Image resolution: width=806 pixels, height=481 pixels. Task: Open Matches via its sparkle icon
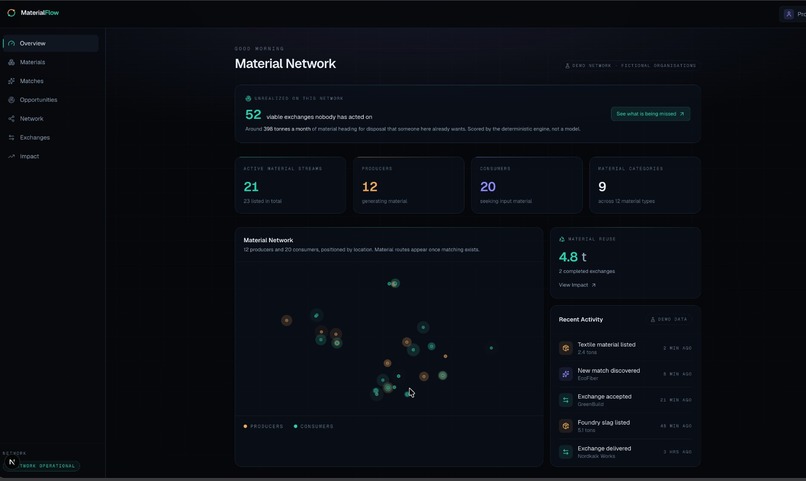[x=11, y=81]
